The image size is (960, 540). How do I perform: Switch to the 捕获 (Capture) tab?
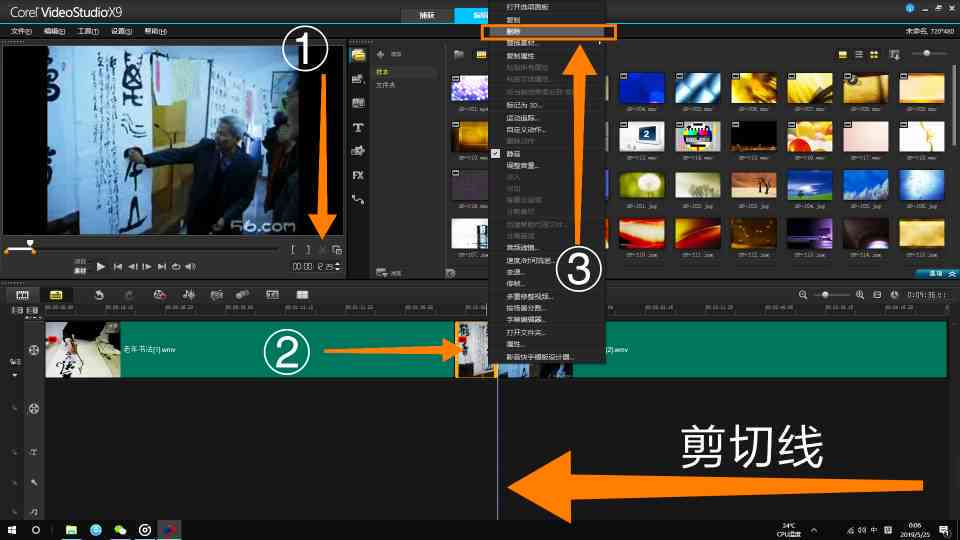tap(427, 15)
